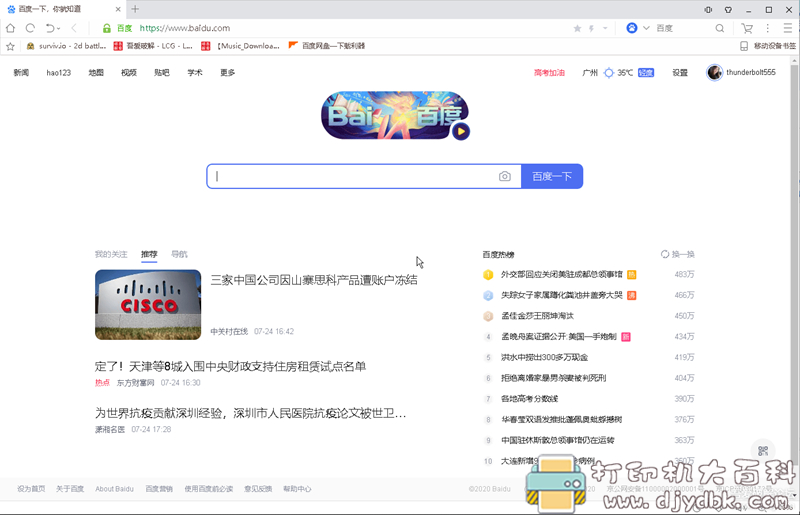Click the QR code floating icon
This screenshot has height=515, width=800.
763,451
